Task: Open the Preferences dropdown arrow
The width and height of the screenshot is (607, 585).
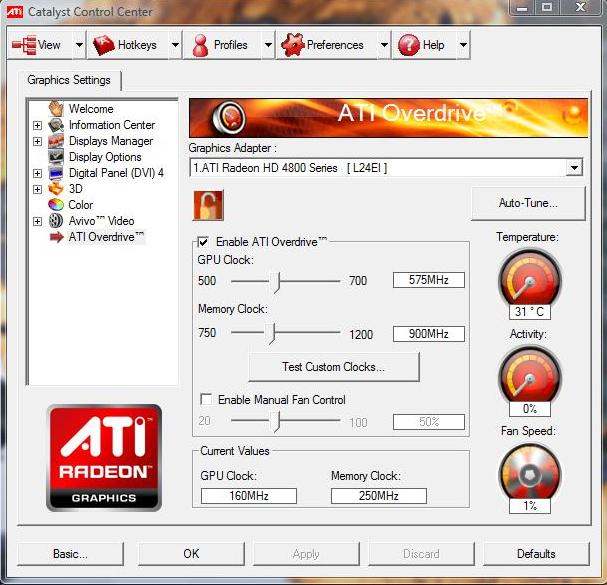Action: point(384,45)
